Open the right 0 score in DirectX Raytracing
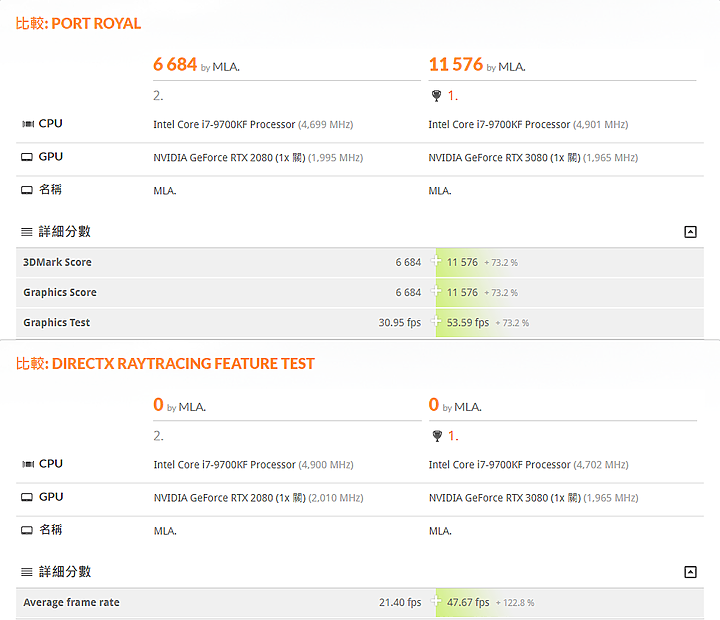The height and width of the screenshot is (620, 720). tap(434, 405)
